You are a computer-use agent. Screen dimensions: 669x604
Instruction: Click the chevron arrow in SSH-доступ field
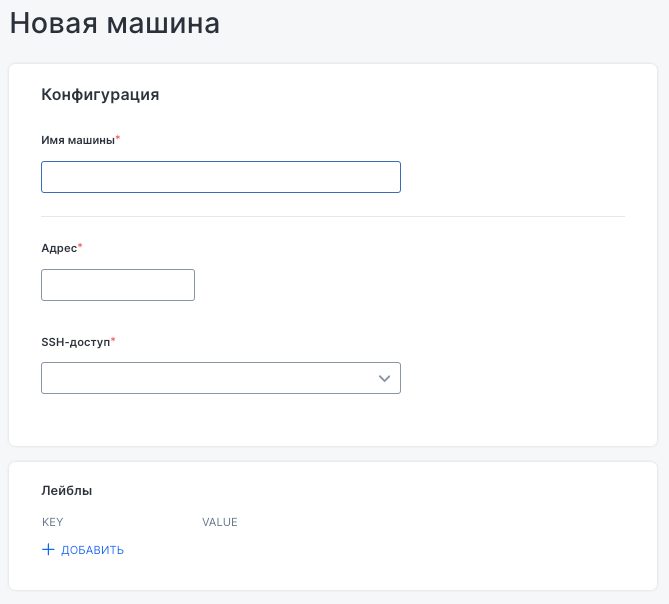(384, 378)
